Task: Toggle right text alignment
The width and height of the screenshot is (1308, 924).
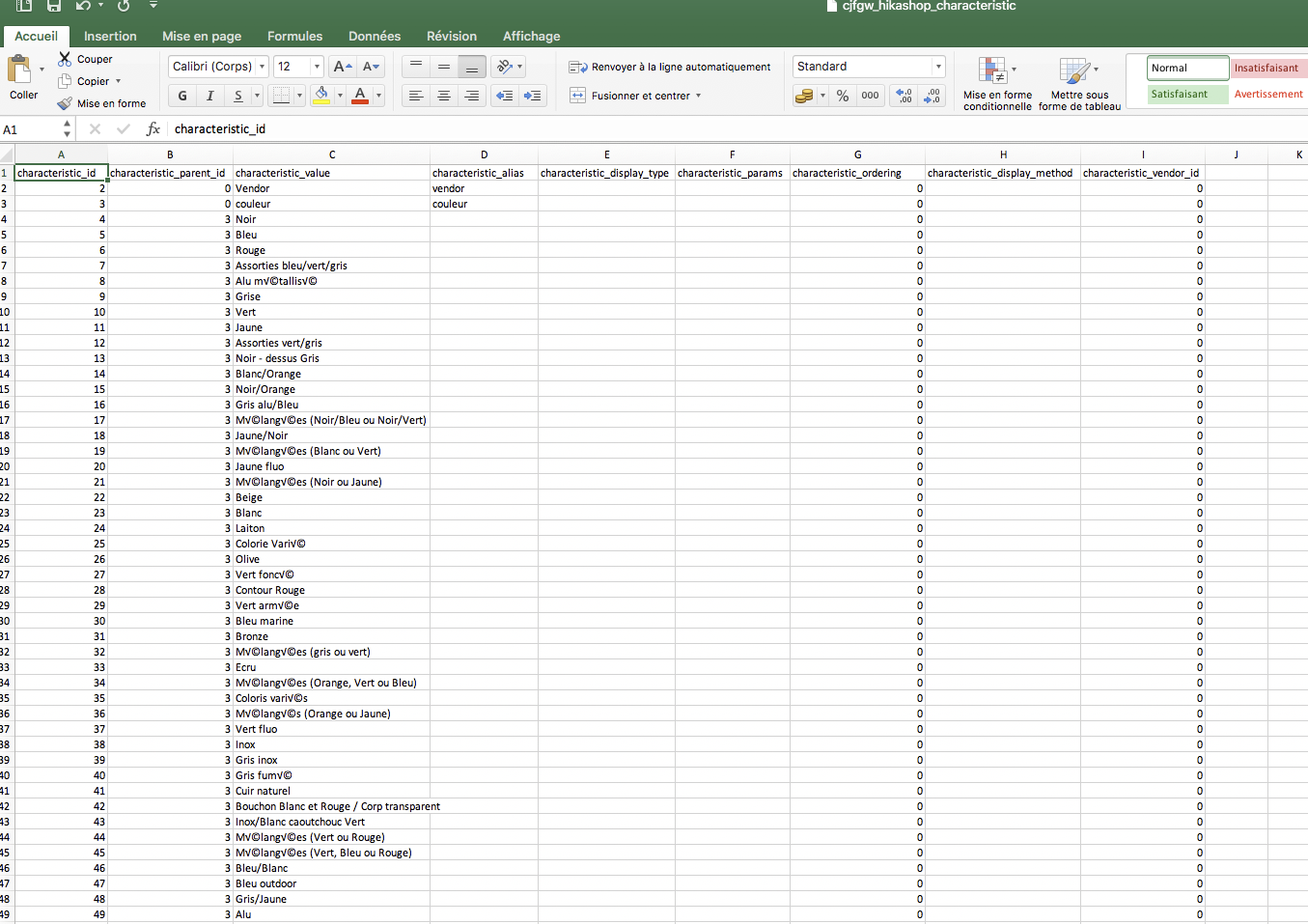Action: tap(472, 96)
